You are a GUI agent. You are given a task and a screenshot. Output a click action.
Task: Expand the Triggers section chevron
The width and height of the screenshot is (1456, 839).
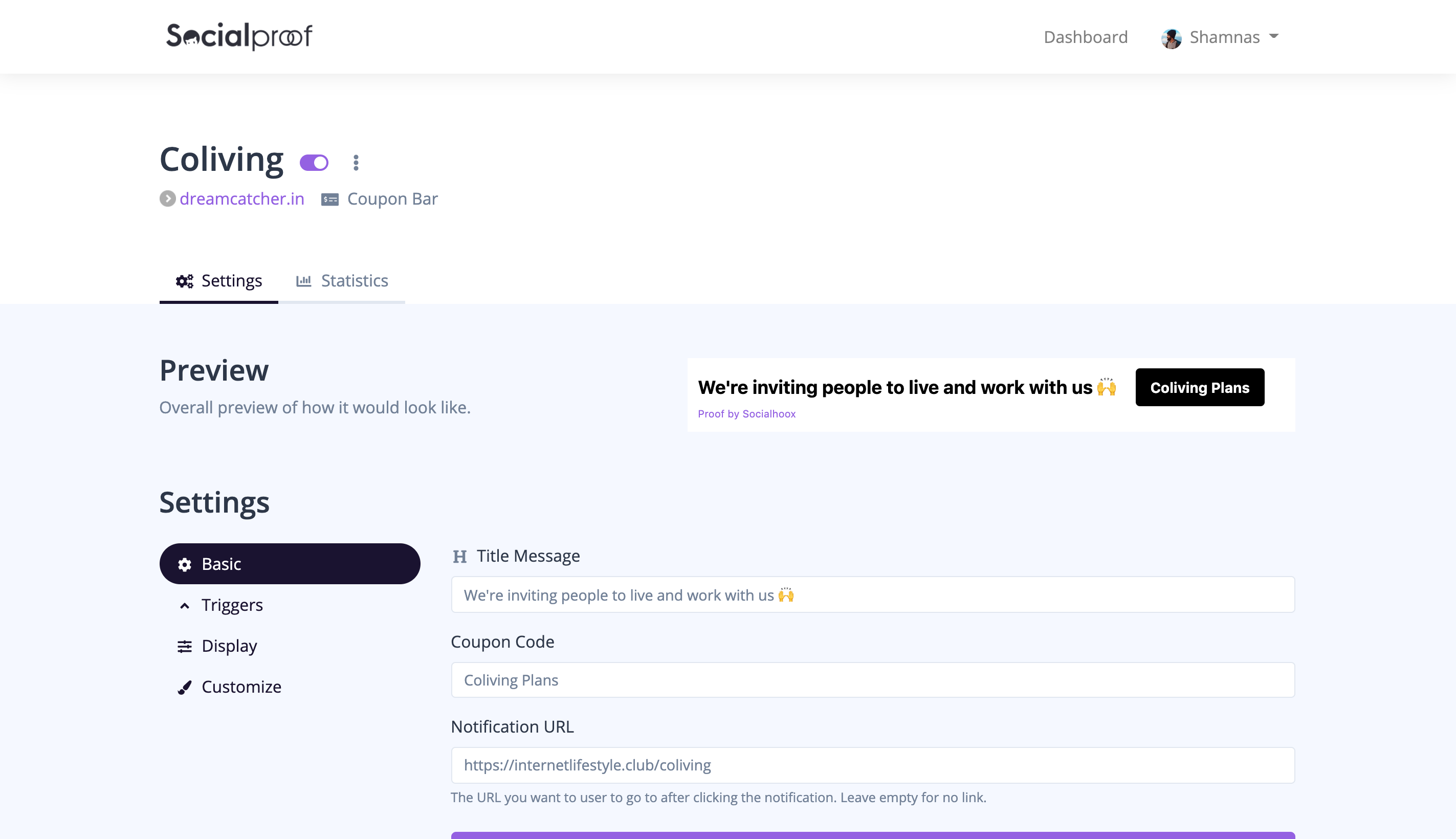tap(184, 606)
